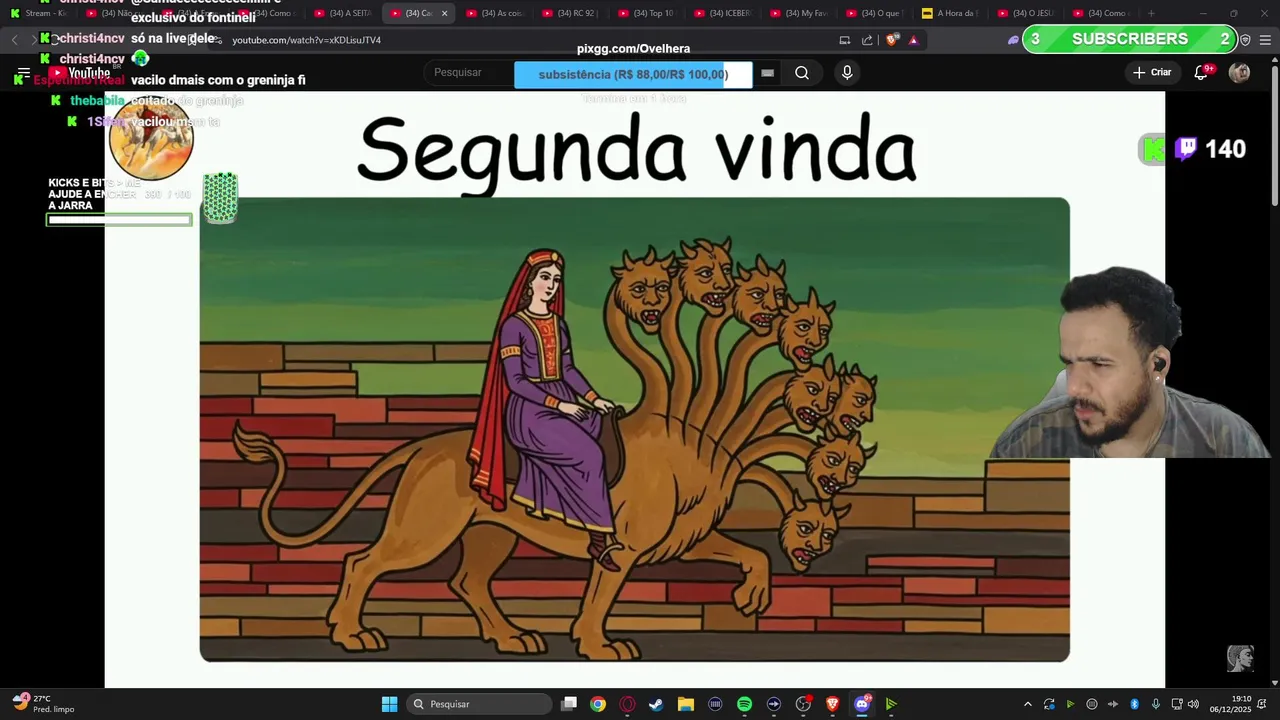The width and height of the screenshot is (1280, 720).
Task: Open Discord from the taskbar
Action: (x=862, y=704)
